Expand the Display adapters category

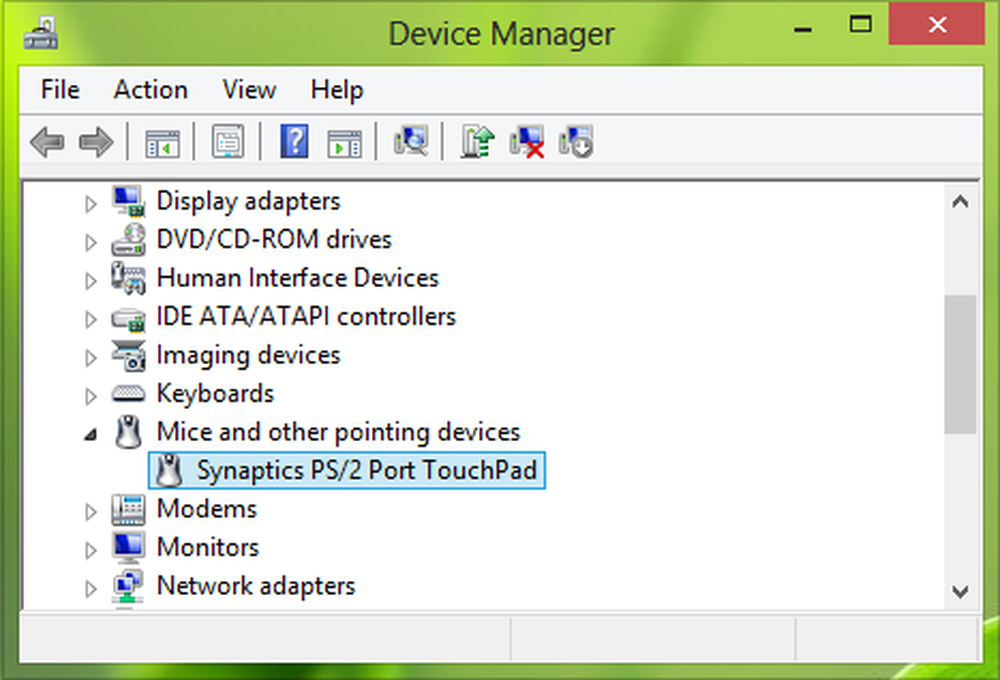(90, 201)
